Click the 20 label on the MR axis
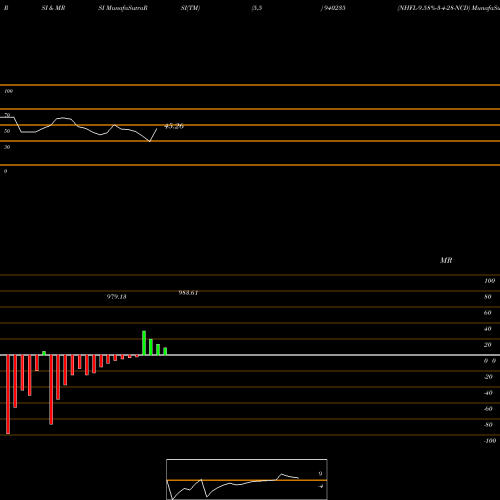This screenshot has height=500, width=500. coord(488,345)
